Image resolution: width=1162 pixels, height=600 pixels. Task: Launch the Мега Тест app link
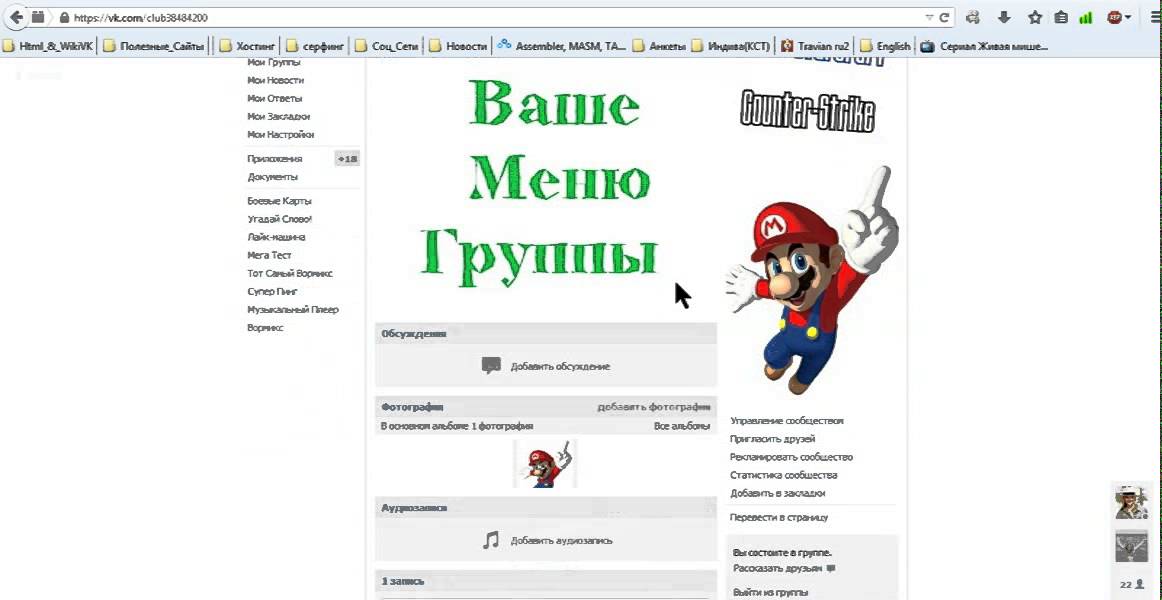coord(270,255)
